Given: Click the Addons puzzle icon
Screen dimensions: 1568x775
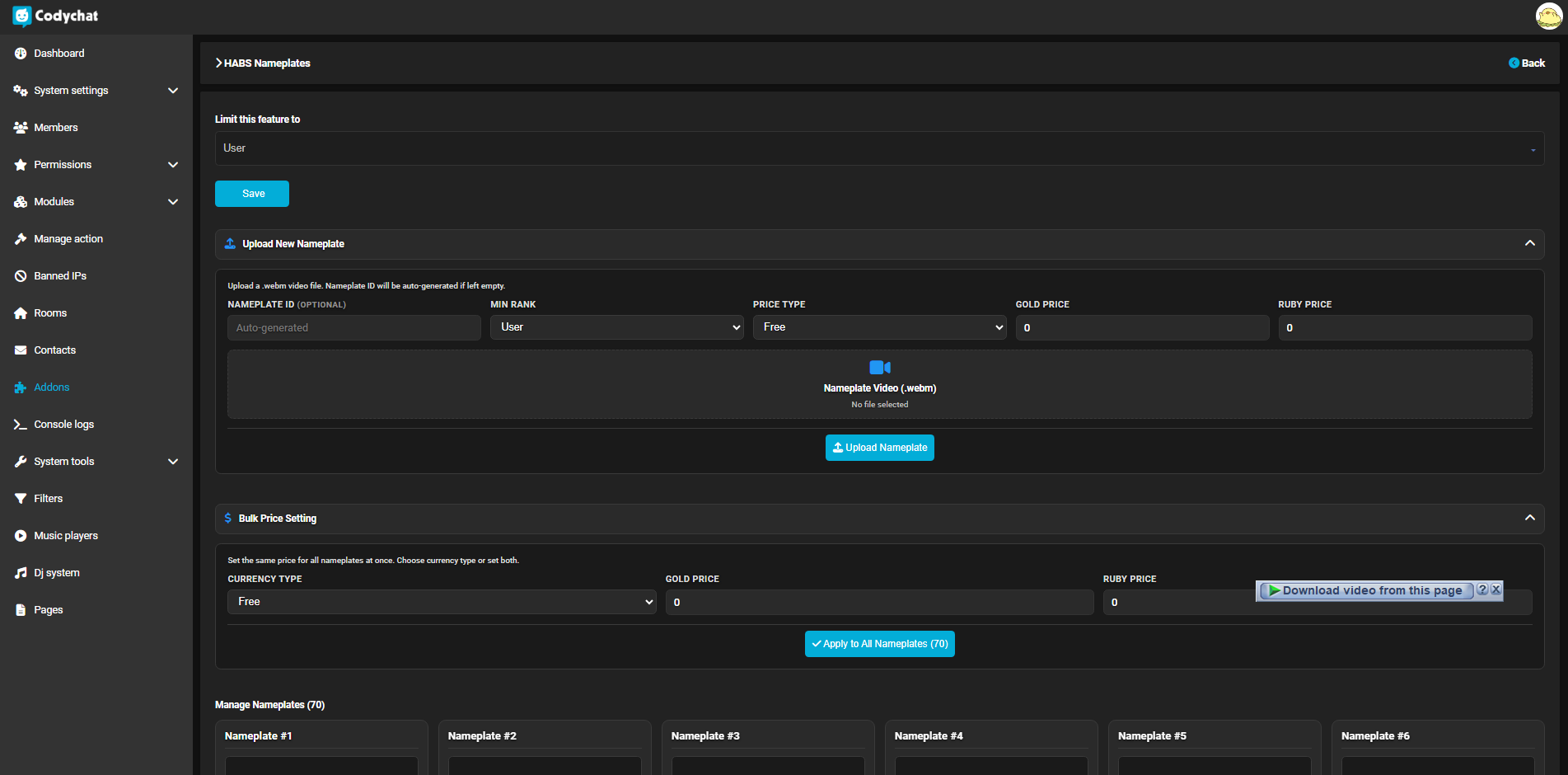Looking at the screenshot, I should coord(21,387).
